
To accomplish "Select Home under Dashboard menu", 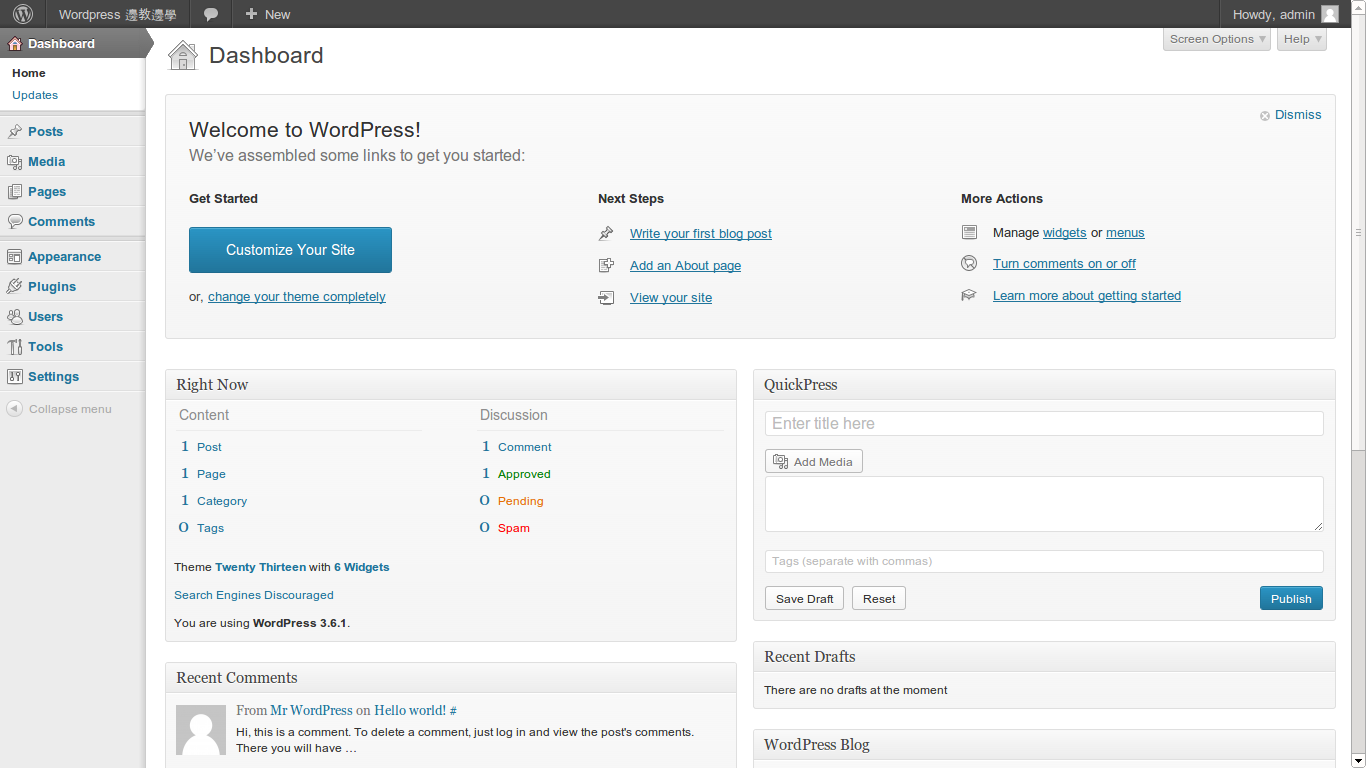I will [29, 73].
